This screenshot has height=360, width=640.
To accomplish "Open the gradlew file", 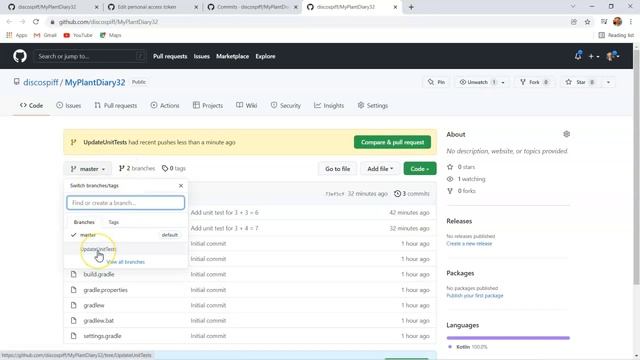I will click(x=94, y=305).
